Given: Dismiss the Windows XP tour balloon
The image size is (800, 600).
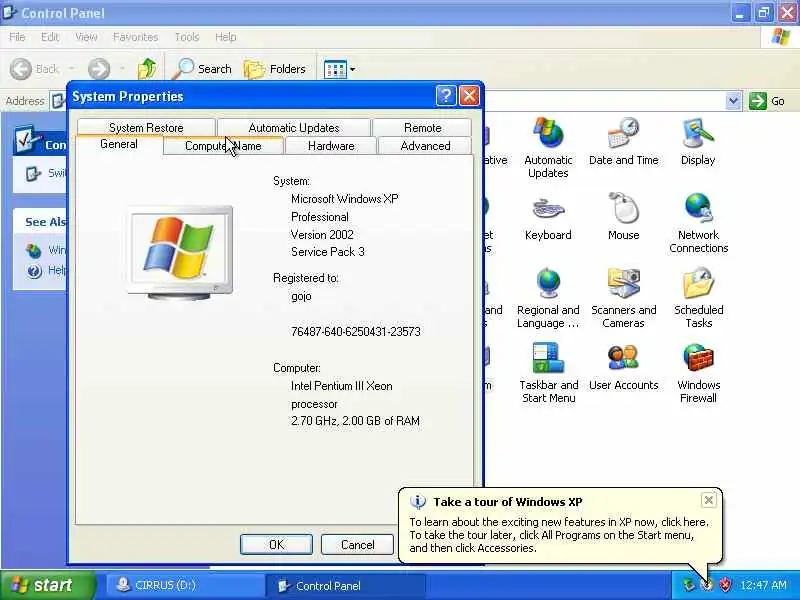Looking at the screenshot, I should click(x=709, y=501).
